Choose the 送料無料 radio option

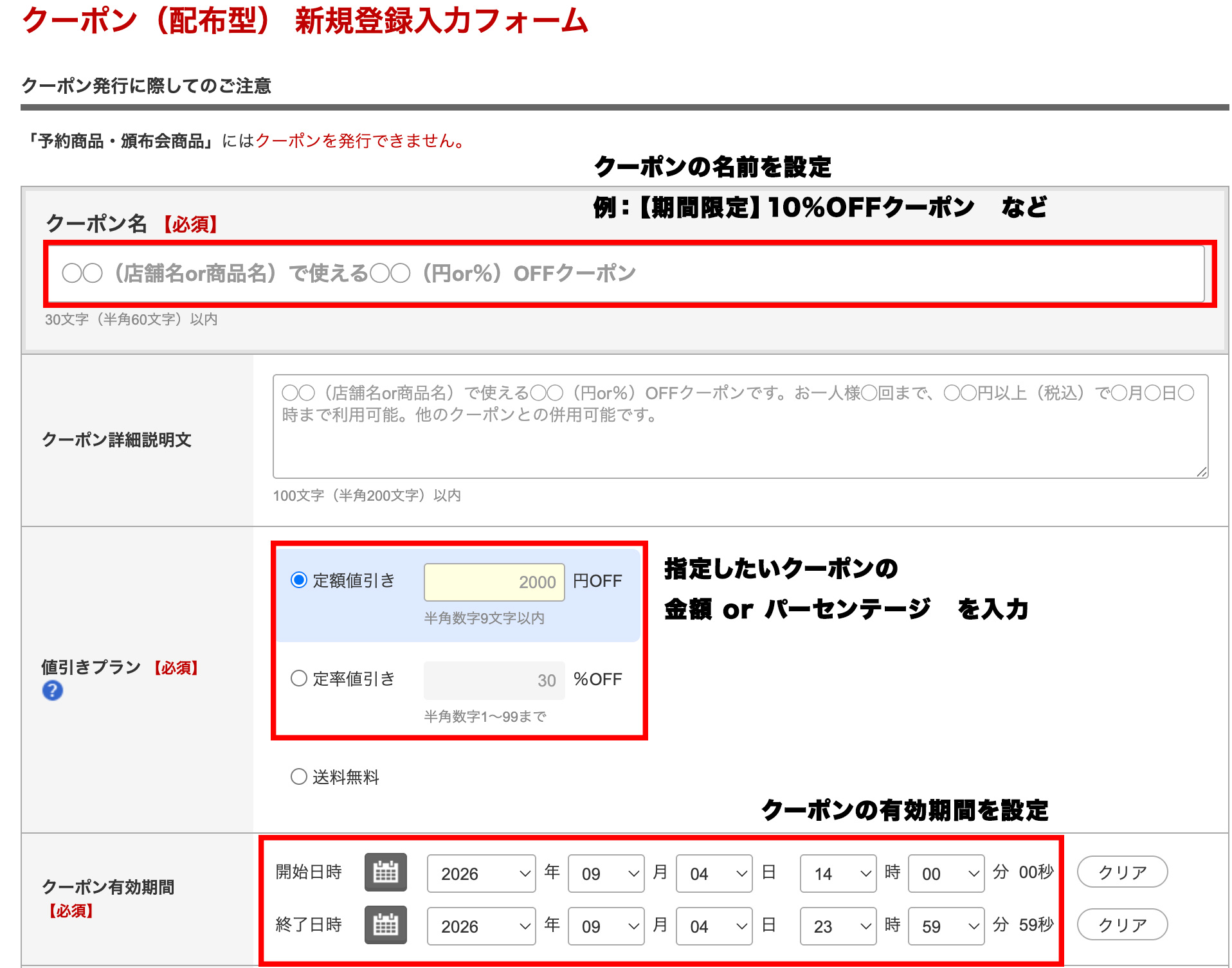click(x=299, y=776)
